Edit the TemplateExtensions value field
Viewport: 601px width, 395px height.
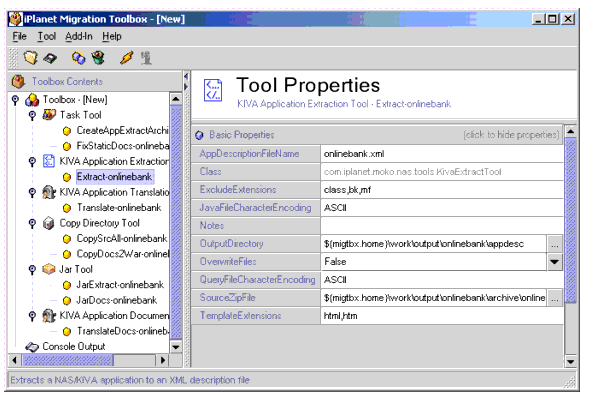(x=442, y=316)
